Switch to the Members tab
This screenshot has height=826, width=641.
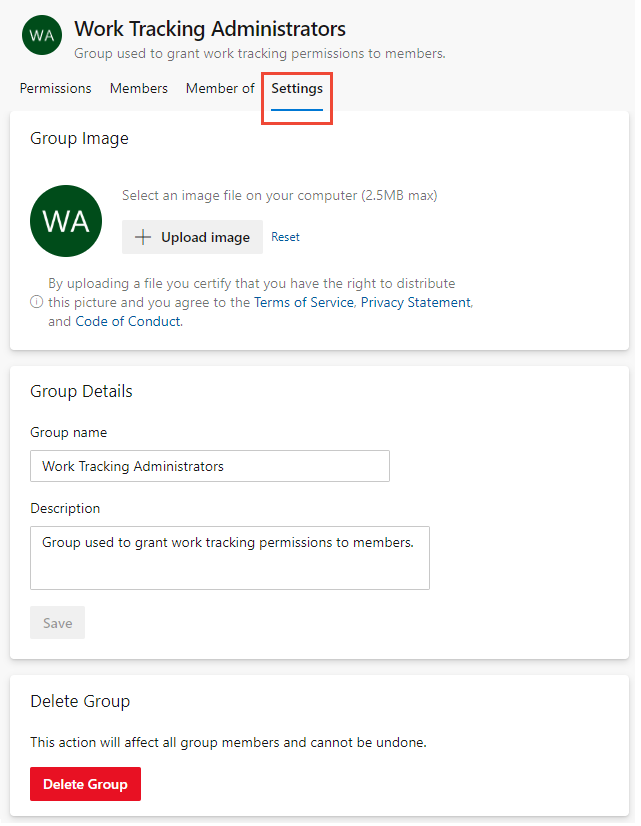(x=139, y=88)
